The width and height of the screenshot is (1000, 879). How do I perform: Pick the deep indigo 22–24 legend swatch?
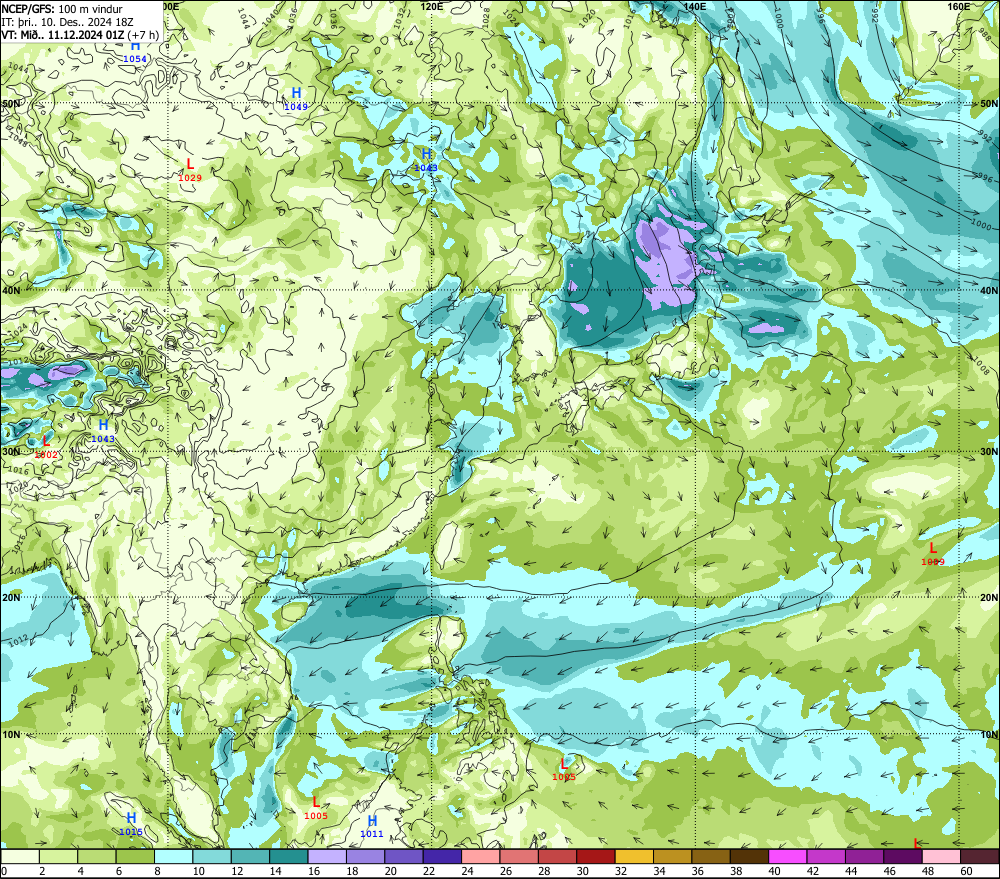pos(442,856)
